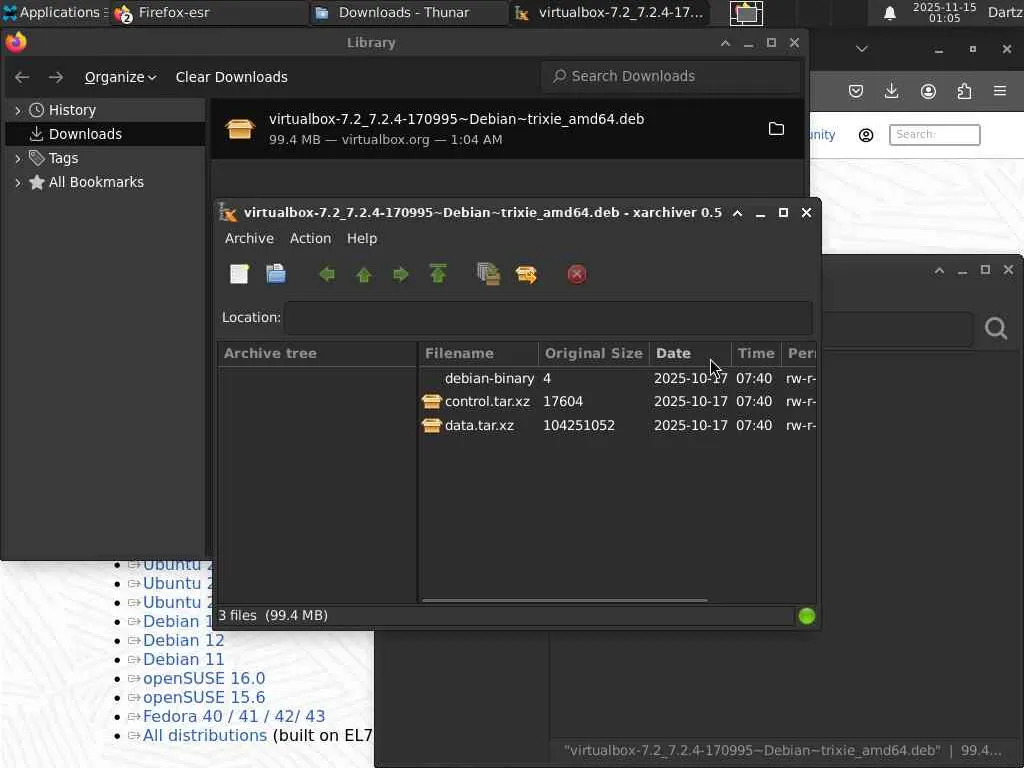Click the downloaded virtualbox .deb entry

coord(507,129)
